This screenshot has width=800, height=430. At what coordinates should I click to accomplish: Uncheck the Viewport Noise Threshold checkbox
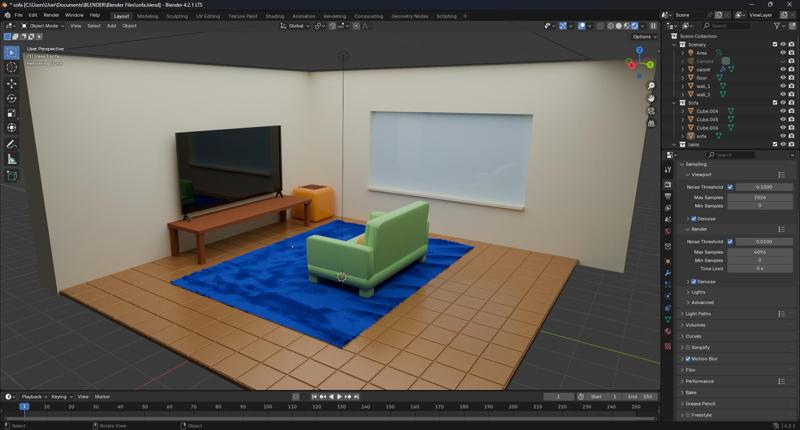[x=730, y=187]
